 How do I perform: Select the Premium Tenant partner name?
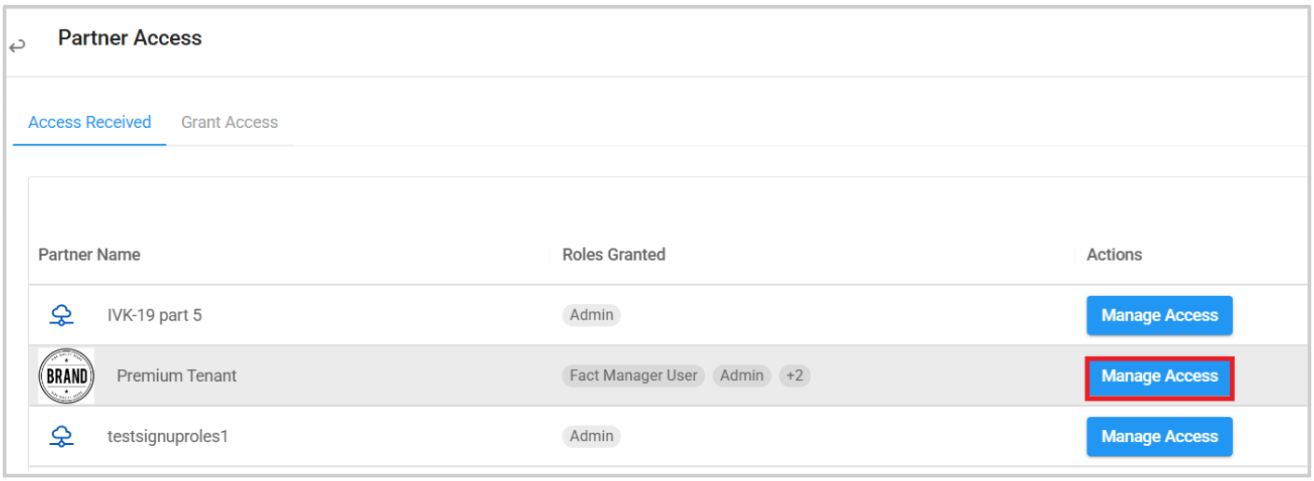pos(177,376)
